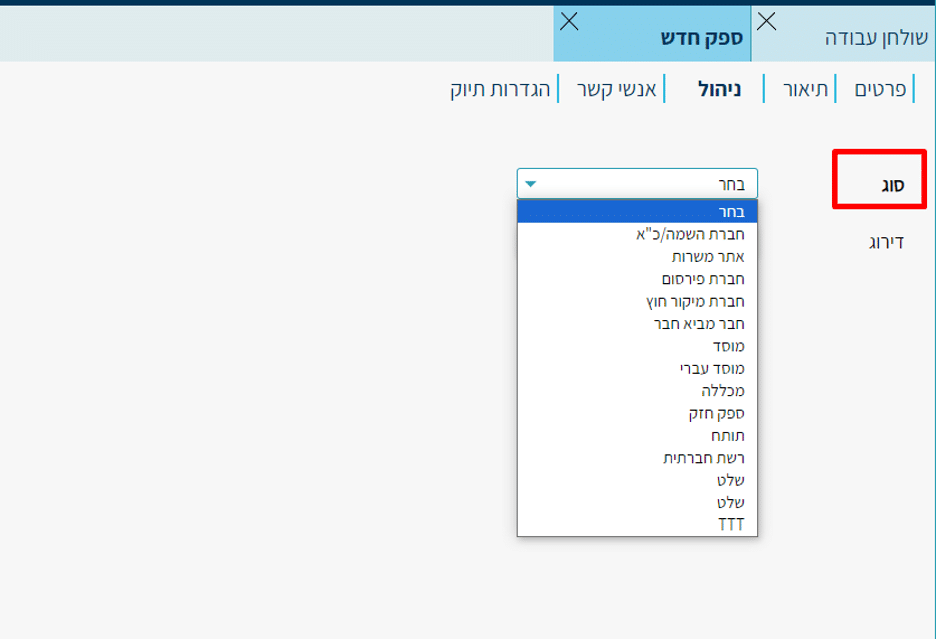Select חברת השמה/כ"א from the list
The image size is (936, 640).
[x=637, y=234]
